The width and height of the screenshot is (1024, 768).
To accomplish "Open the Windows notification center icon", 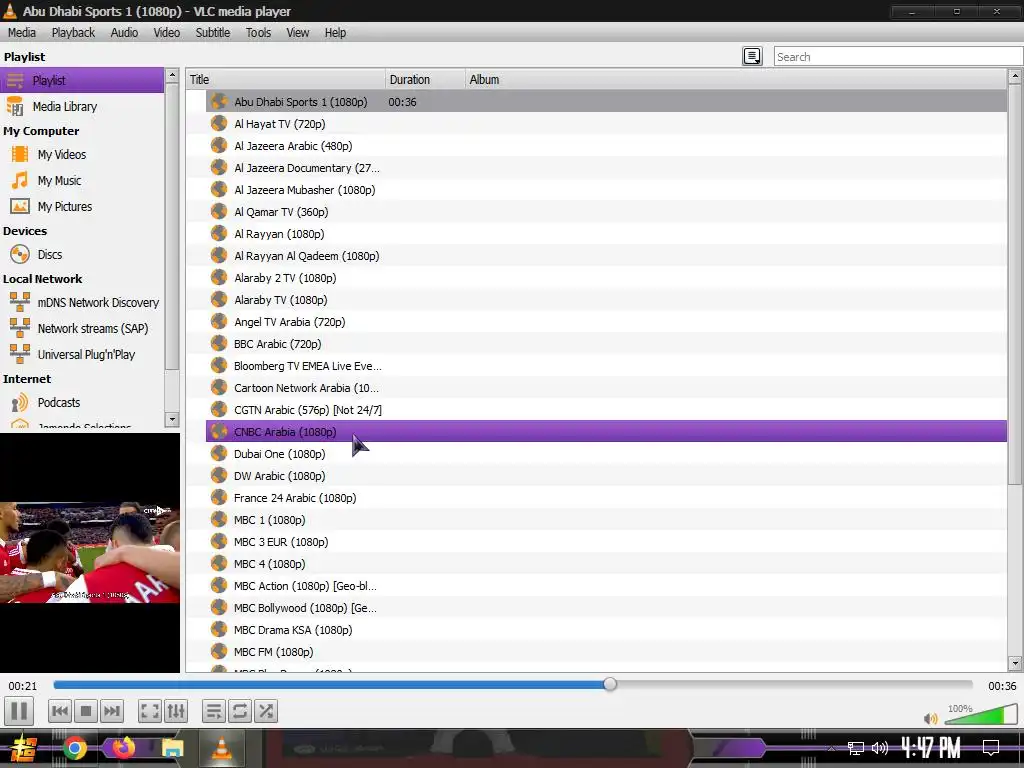I will coord(991,747).
